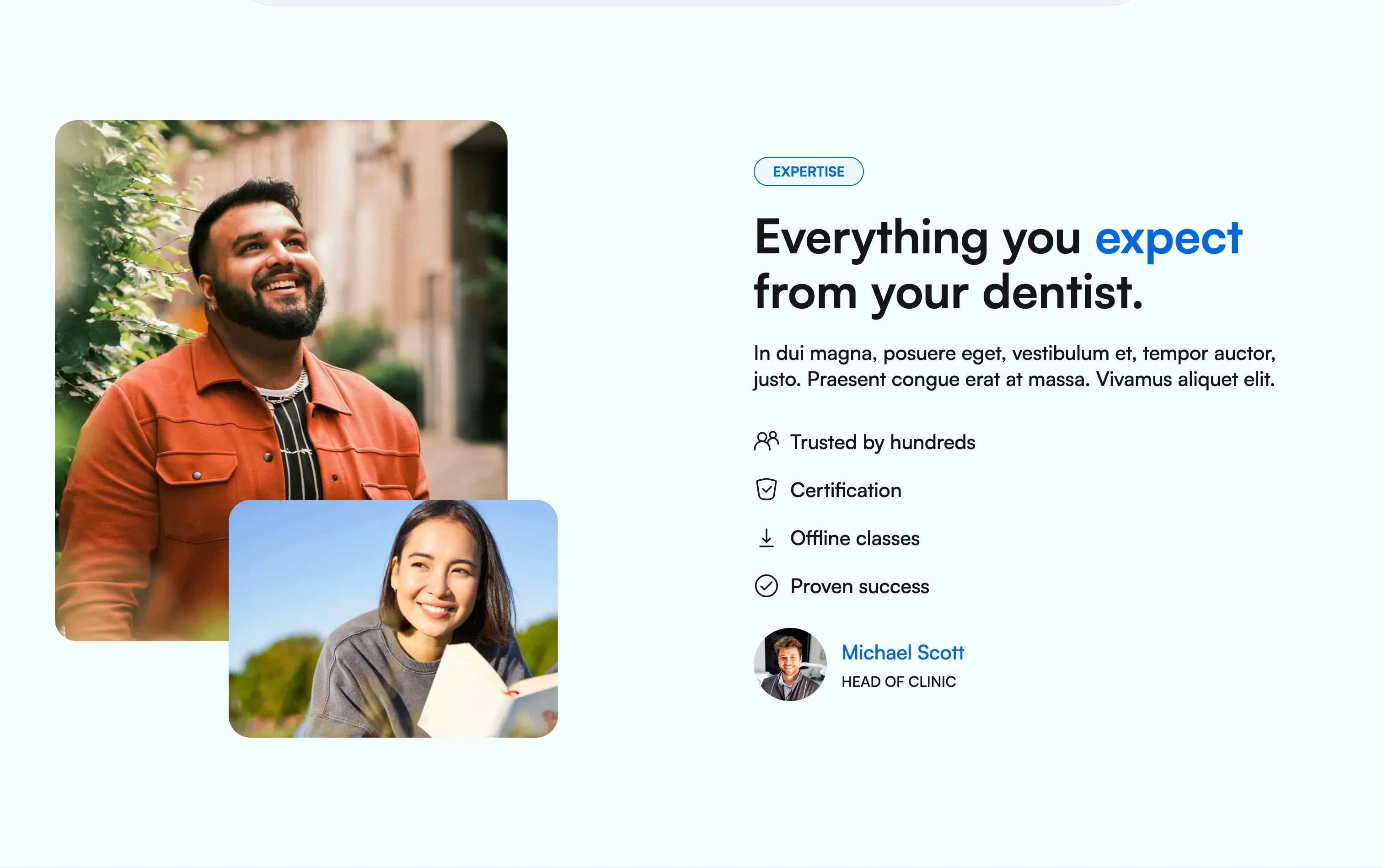Open the Michael Scott name link
Image resolution: width=1383 pixels, height=868 pixels.
click(x=902, y=653)
